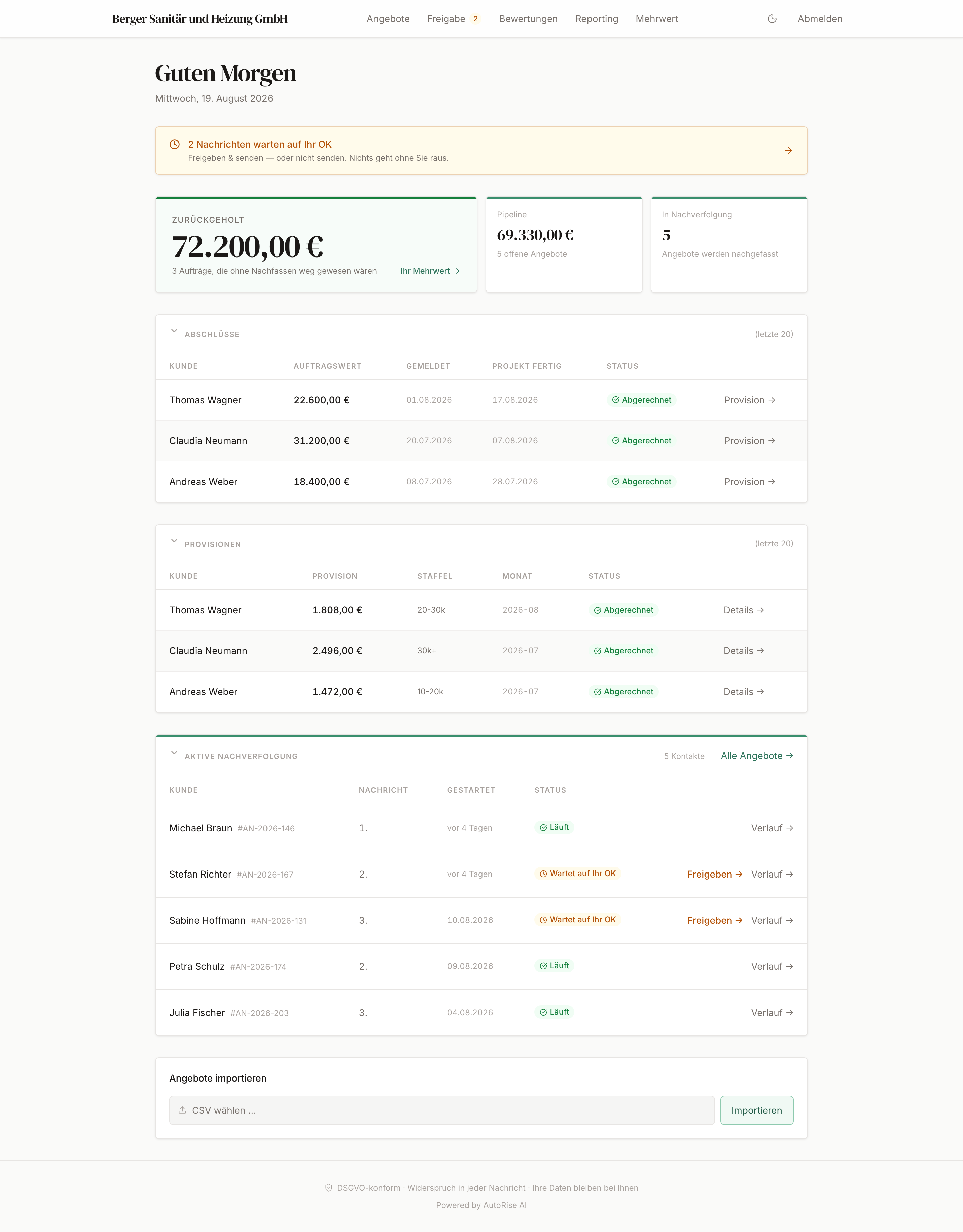Click the clock icon in the OK banner
This screenshot has height=1232, width=963.
pos(175,144)
